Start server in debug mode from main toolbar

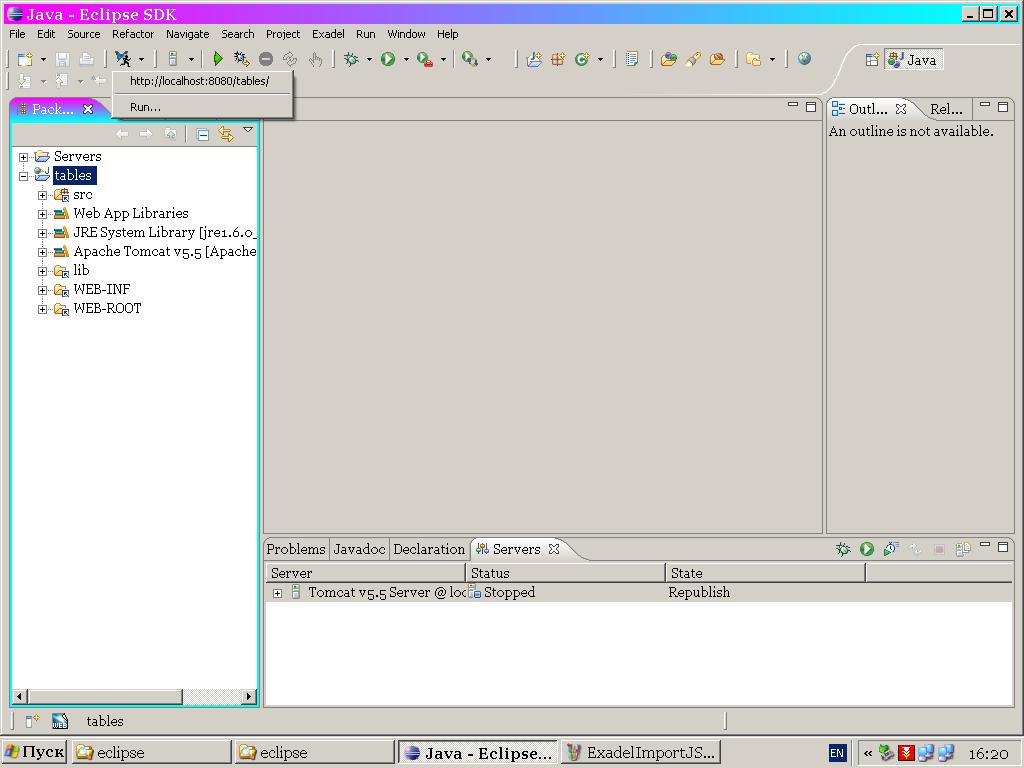(x=242, y=59)
